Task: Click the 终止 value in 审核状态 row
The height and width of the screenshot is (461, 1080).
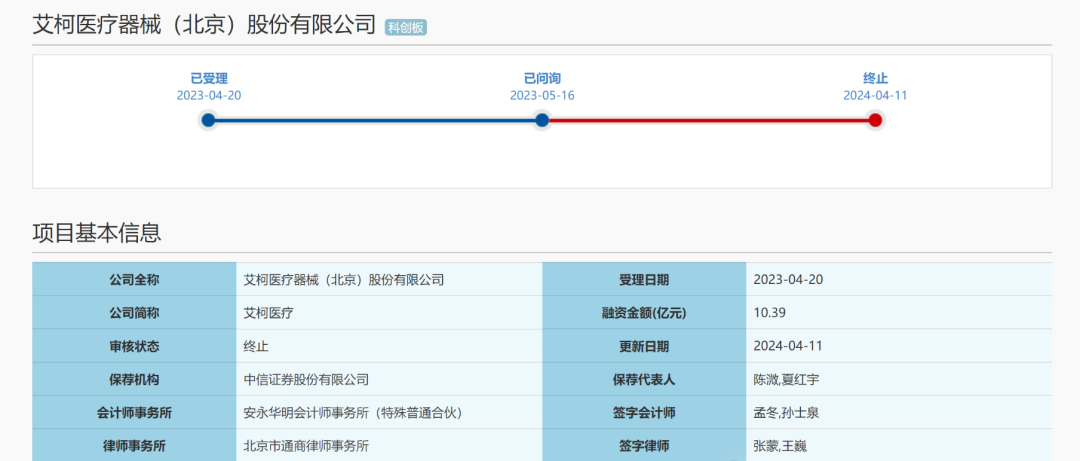Action: coord(389,346)
